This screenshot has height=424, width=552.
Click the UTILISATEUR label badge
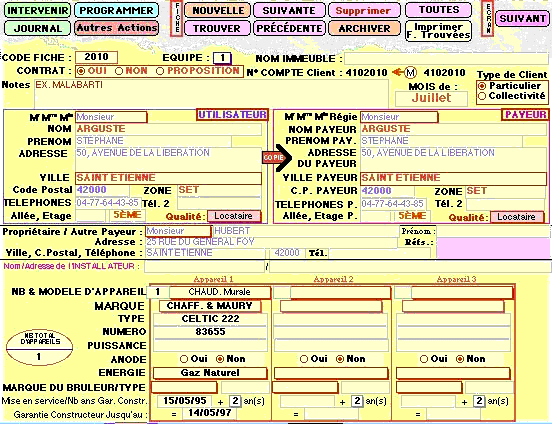[232, 115]
